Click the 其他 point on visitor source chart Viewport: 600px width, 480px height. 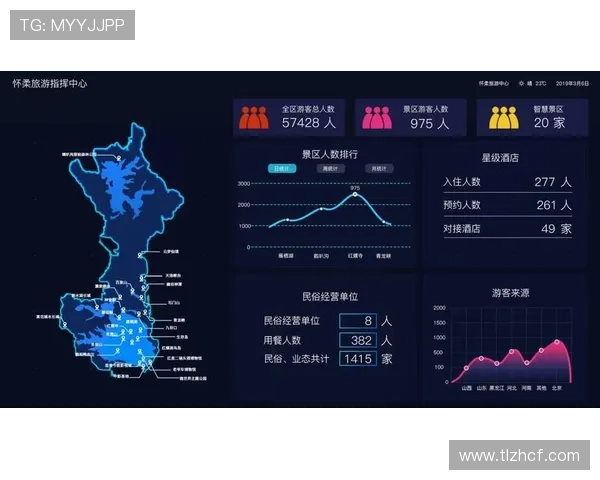541,350
